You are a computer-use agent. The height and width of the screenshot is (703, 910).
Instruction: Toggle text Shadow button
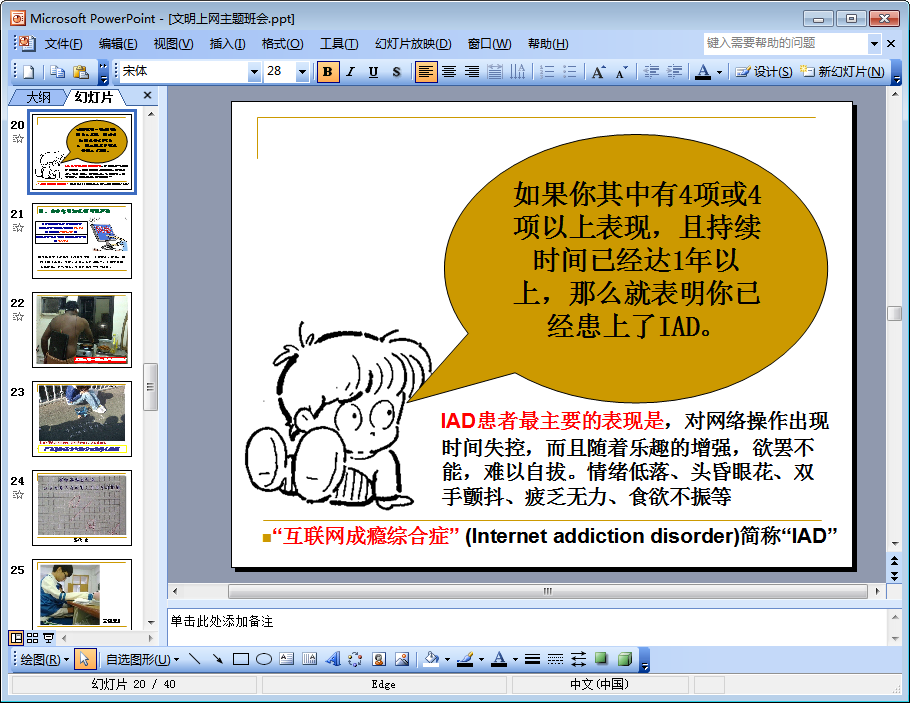[396, 72]
